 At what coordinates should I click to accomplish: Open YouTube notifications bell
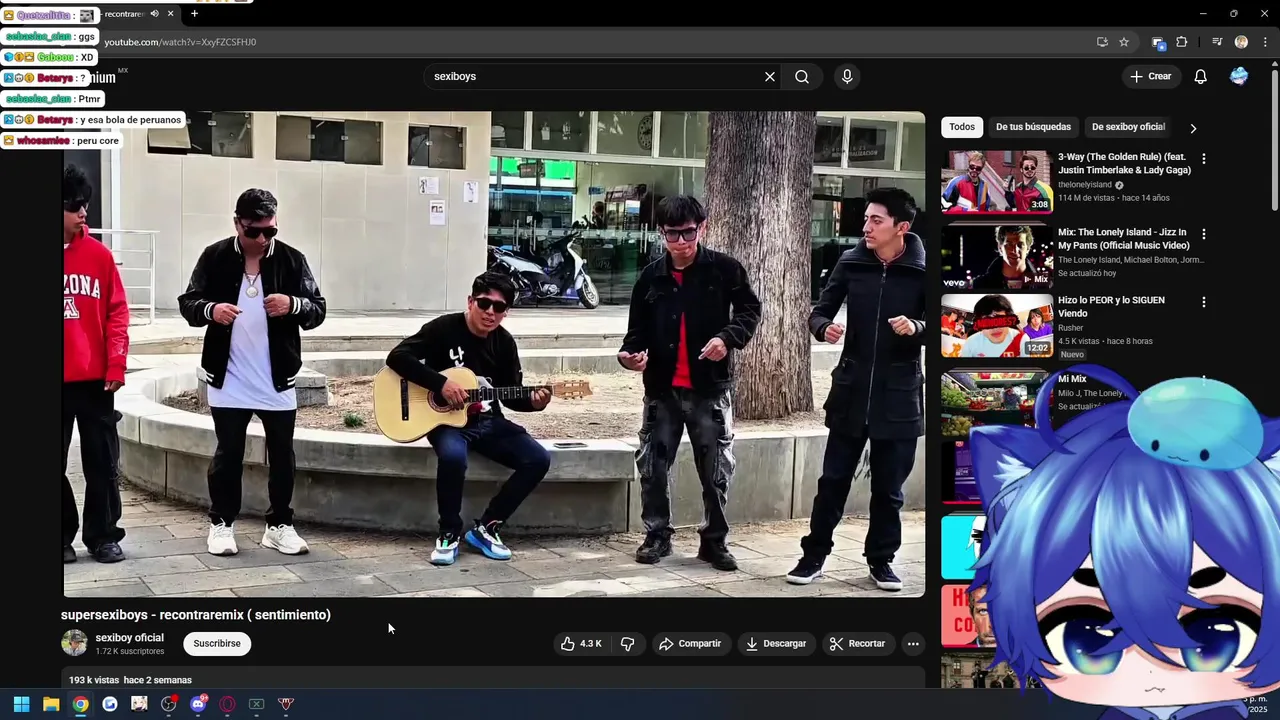[1201, 77]
